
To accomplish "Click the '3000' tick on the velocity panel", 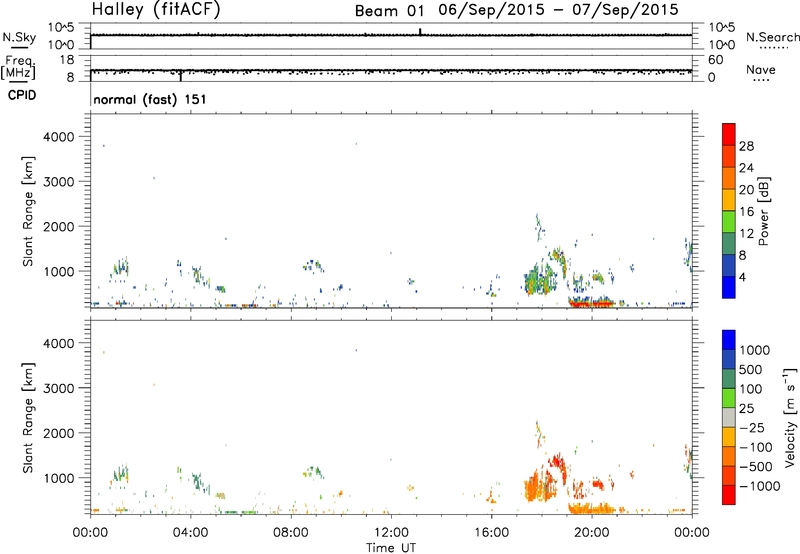I will tap(59, 388).
